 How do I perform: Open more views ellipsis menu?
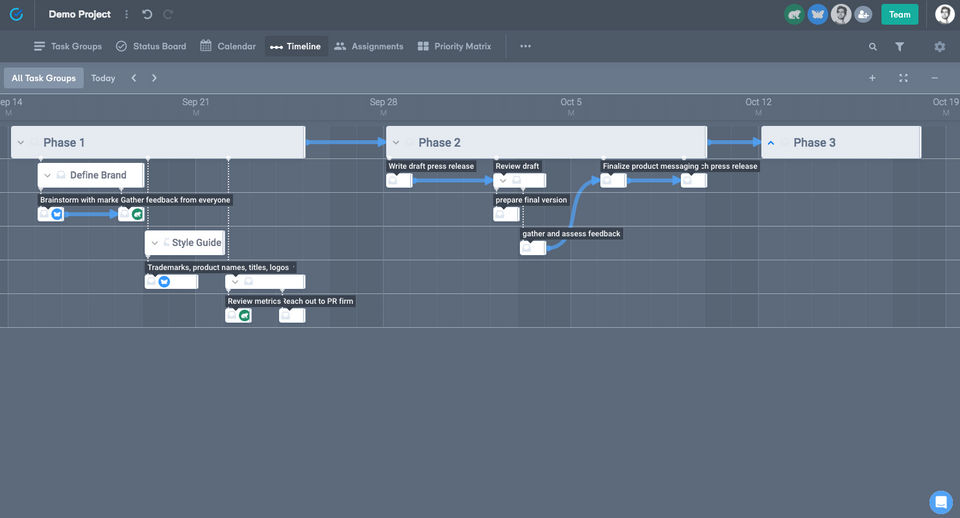(525, 46)
